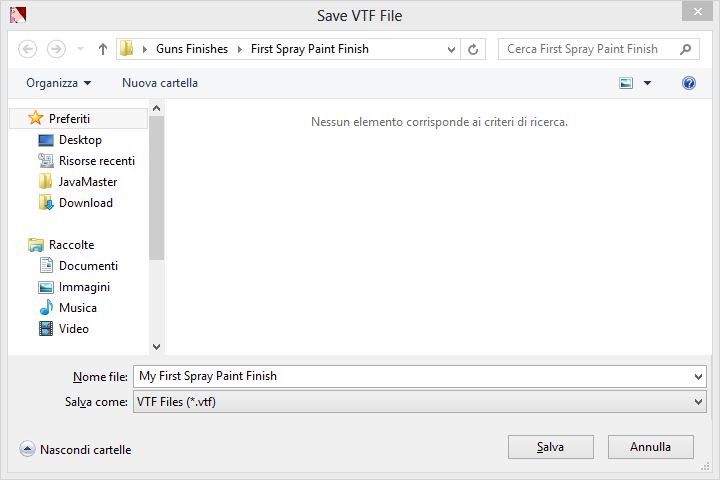The image size is (720, 480).
Task: Select Desktop in the sidebar
Action: coord(80,140)
